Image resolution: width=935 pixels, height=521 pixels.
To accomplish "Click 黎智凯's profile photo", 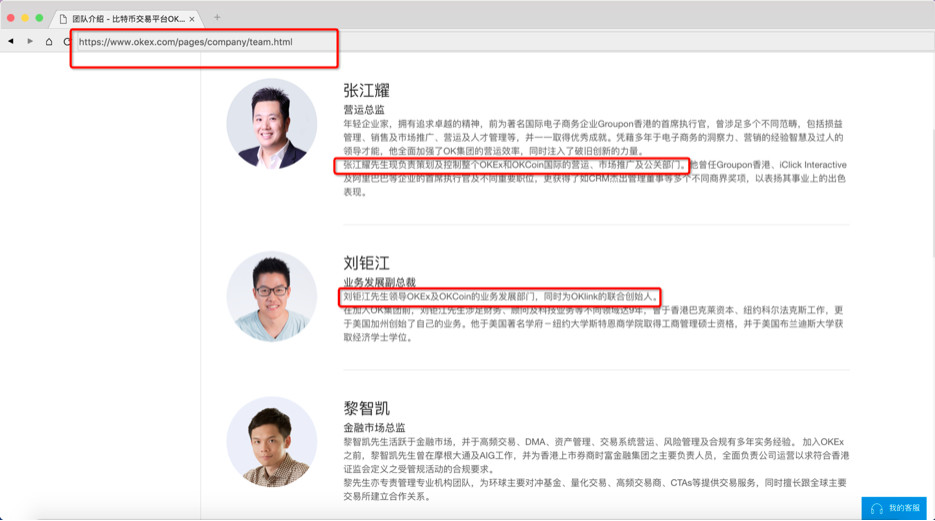I will (271, 442).
